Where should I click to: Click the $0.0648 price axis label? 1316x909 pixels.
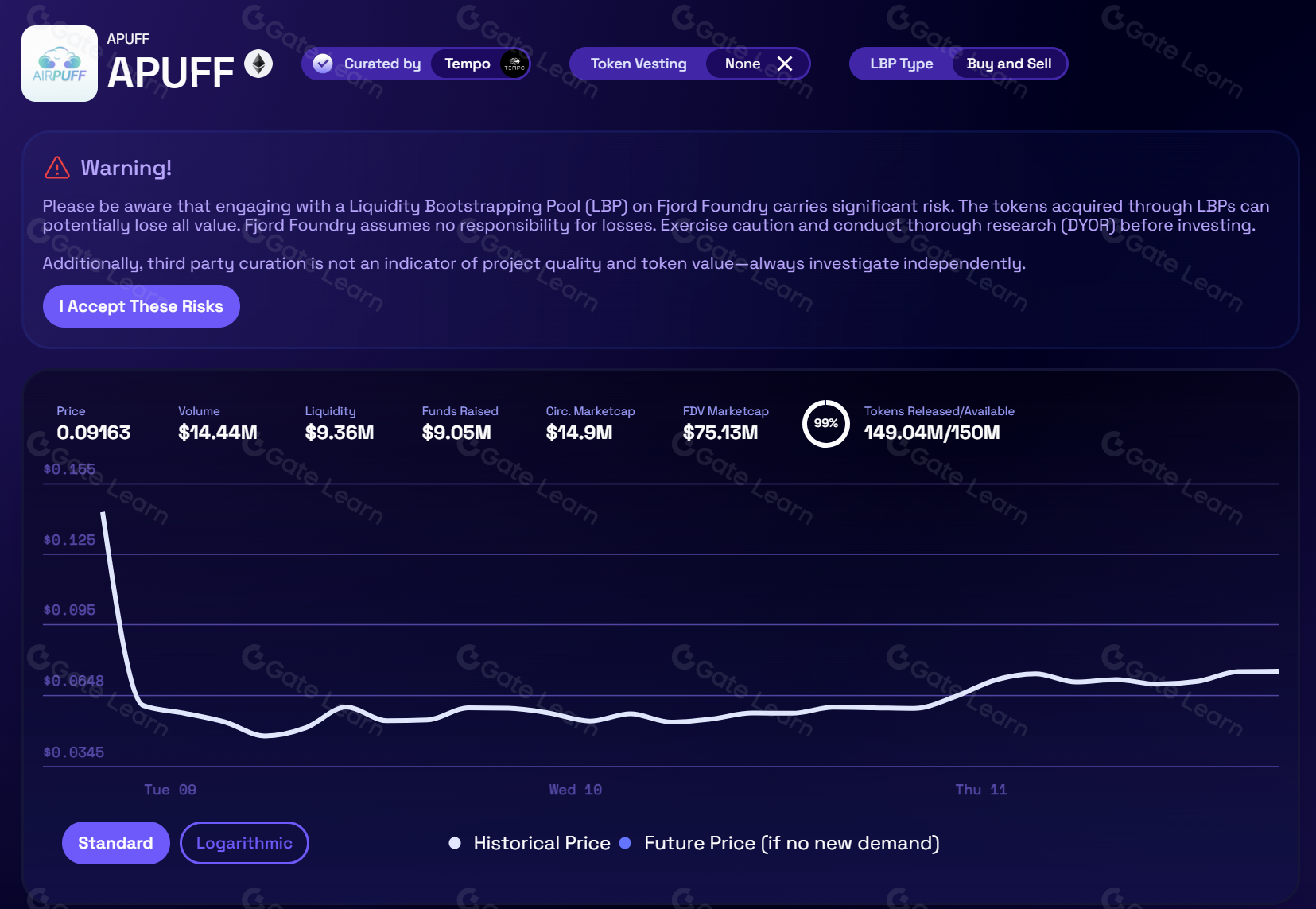coord(73,681)
